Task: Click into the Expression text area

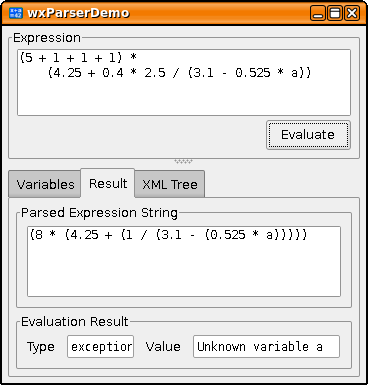Action: 184,83
